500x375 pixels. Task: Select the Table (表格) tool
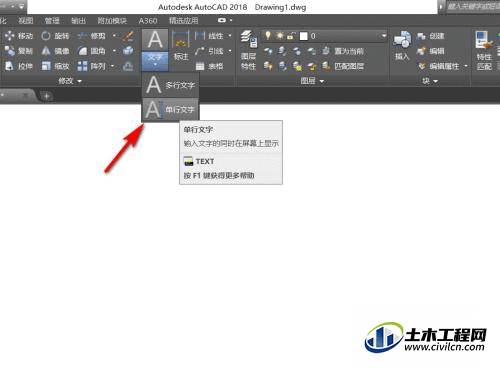click(209, 66)
